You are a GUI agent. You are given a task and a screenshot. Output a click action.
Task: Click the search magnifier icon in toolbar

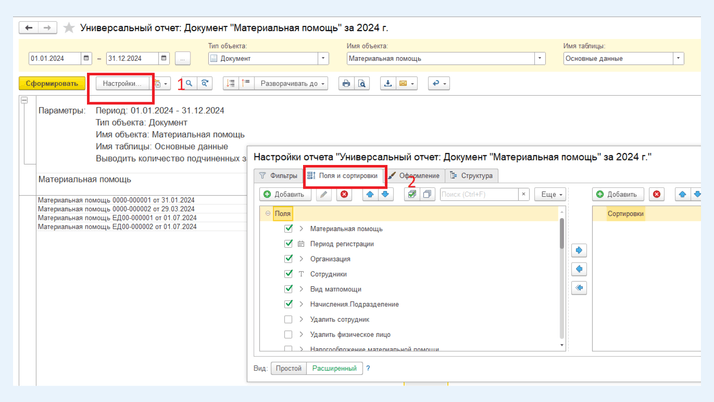point(188,84)
